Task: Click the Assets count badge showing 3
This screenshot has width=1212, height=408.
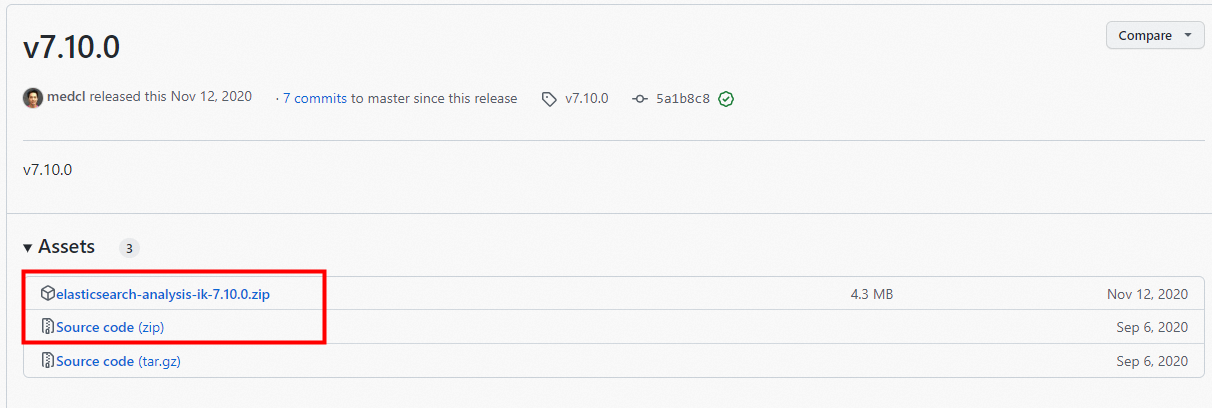Action: coord(129,248)
